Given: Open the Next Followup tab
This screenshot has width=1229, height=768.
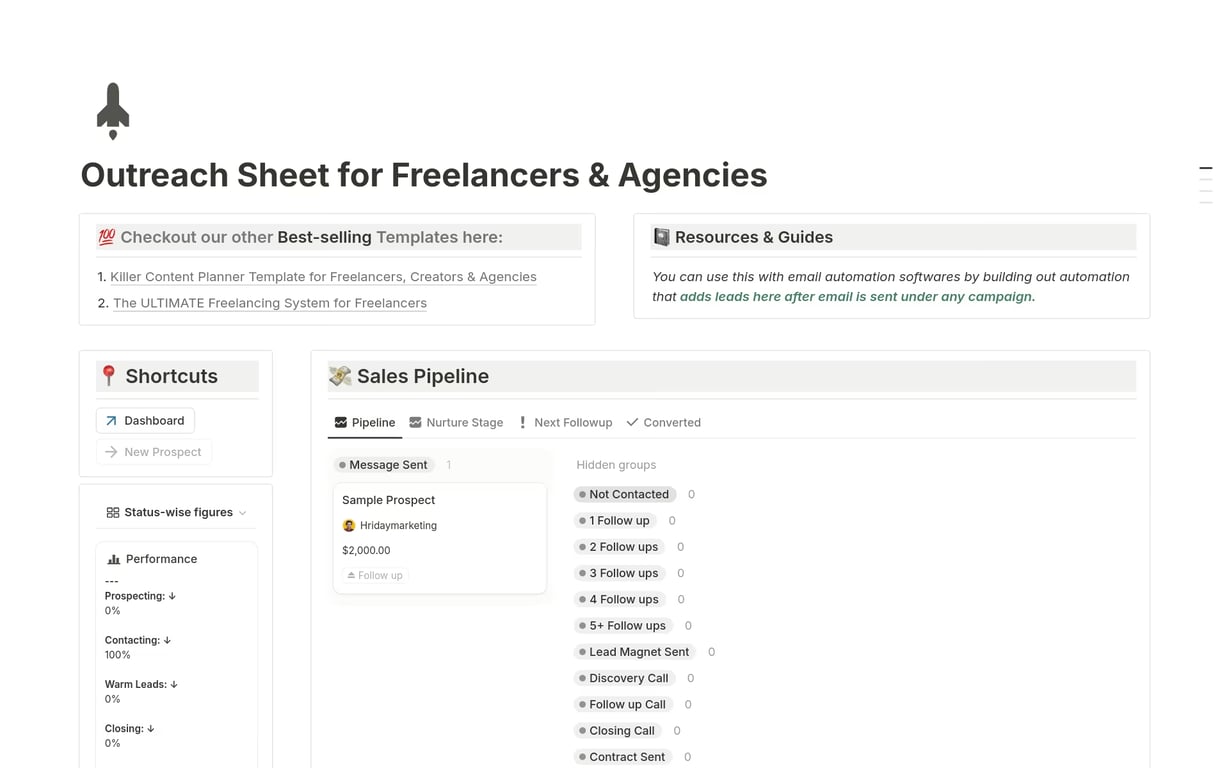Looking at the screenshot, I should tap(565, 422).
